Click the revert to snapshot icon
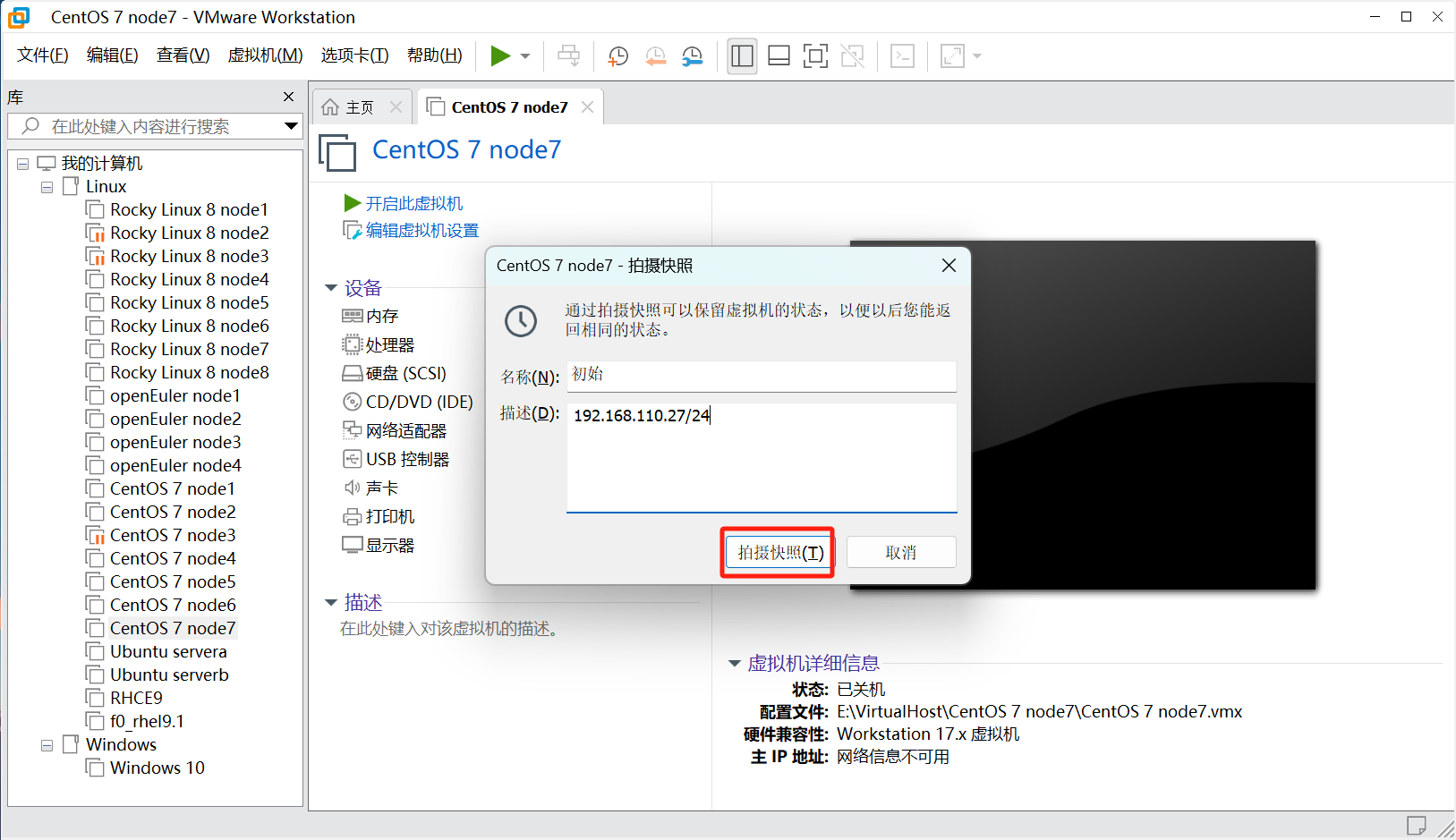1456x840 pixels. coord(656,56)
